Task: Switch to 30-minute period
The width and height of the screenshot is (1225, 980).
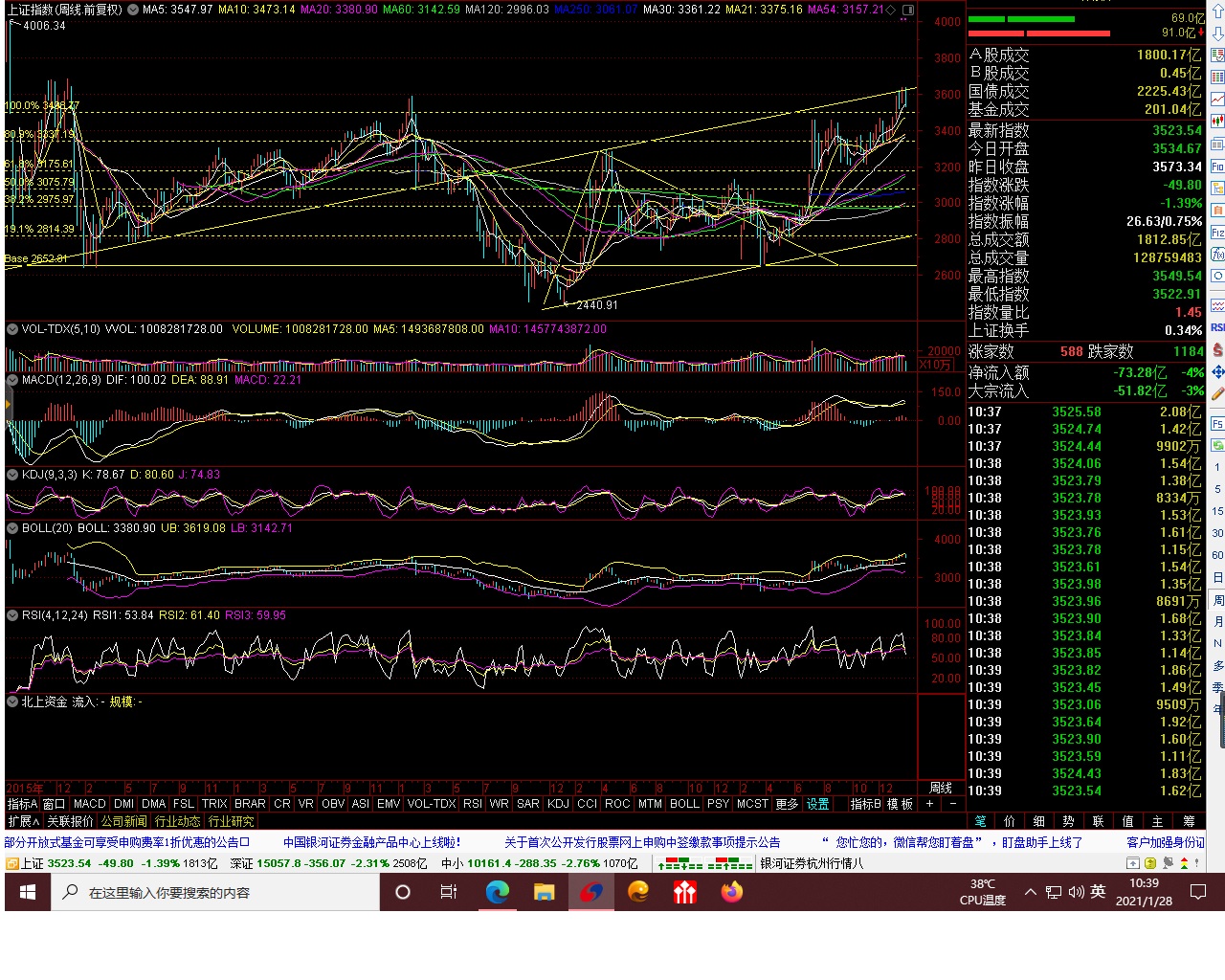Action: click(x=1217, y=533)
